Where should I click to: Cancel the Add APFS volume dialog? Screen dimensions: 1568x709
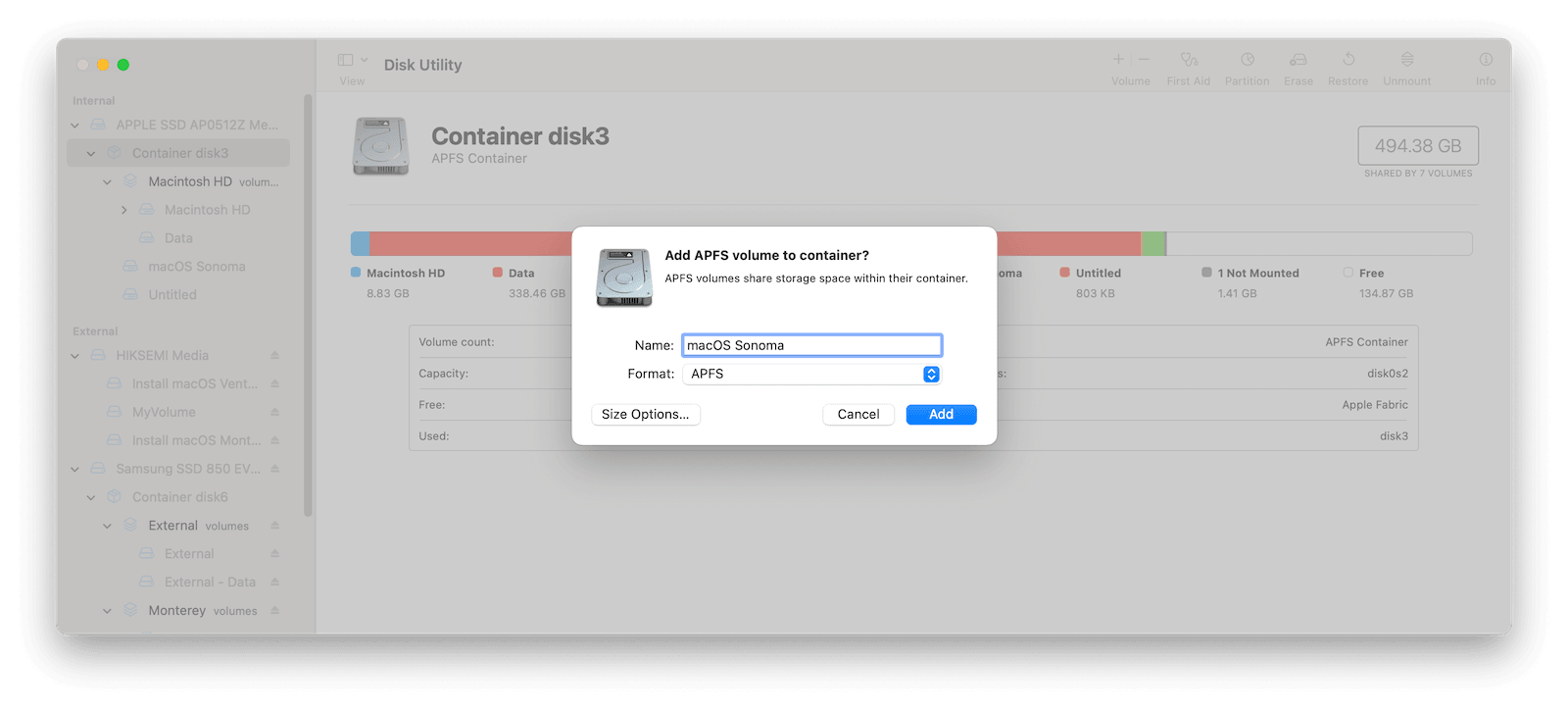(x=858, y=415)
